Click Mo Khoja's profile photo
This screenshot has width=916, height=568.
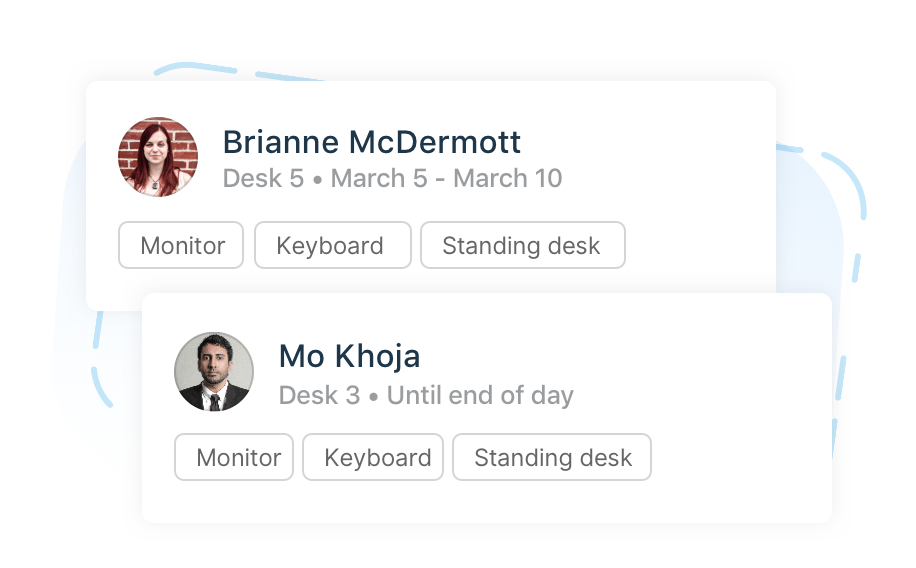pos(214,372)
